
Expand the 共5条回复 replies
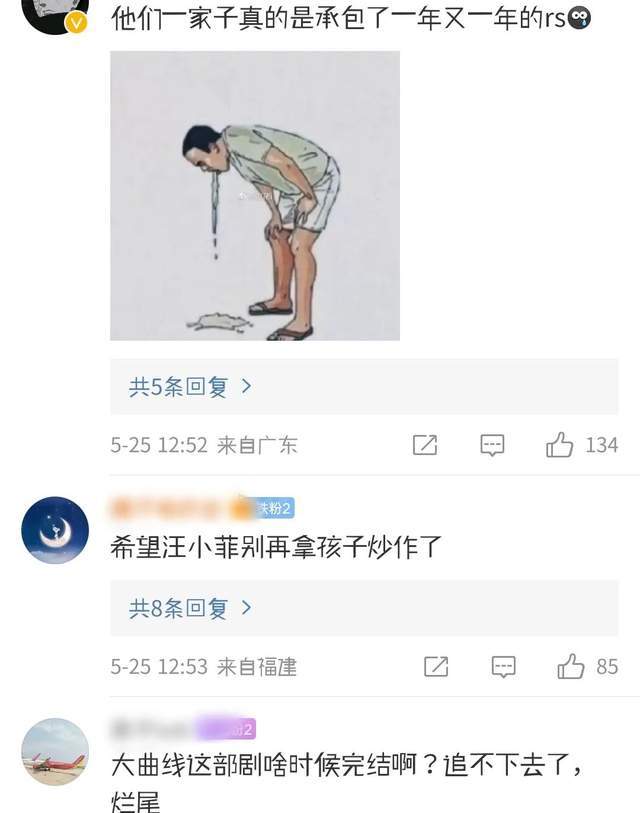pyautogui.click(x=364, y=386)
